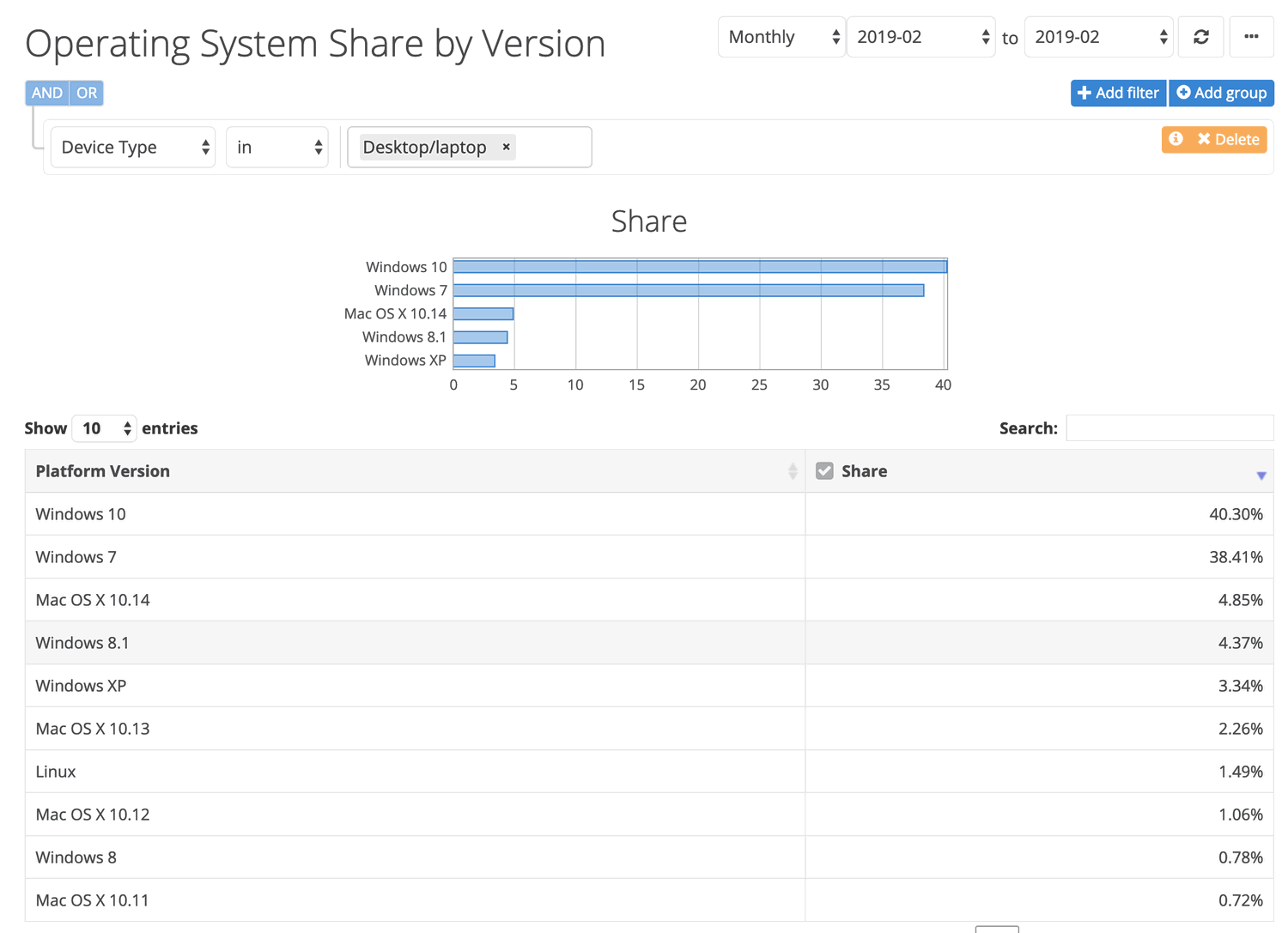This screenshot has width=1288, height=933.
Task: Change the Show entries count stepper
Action: pos(125,427)
